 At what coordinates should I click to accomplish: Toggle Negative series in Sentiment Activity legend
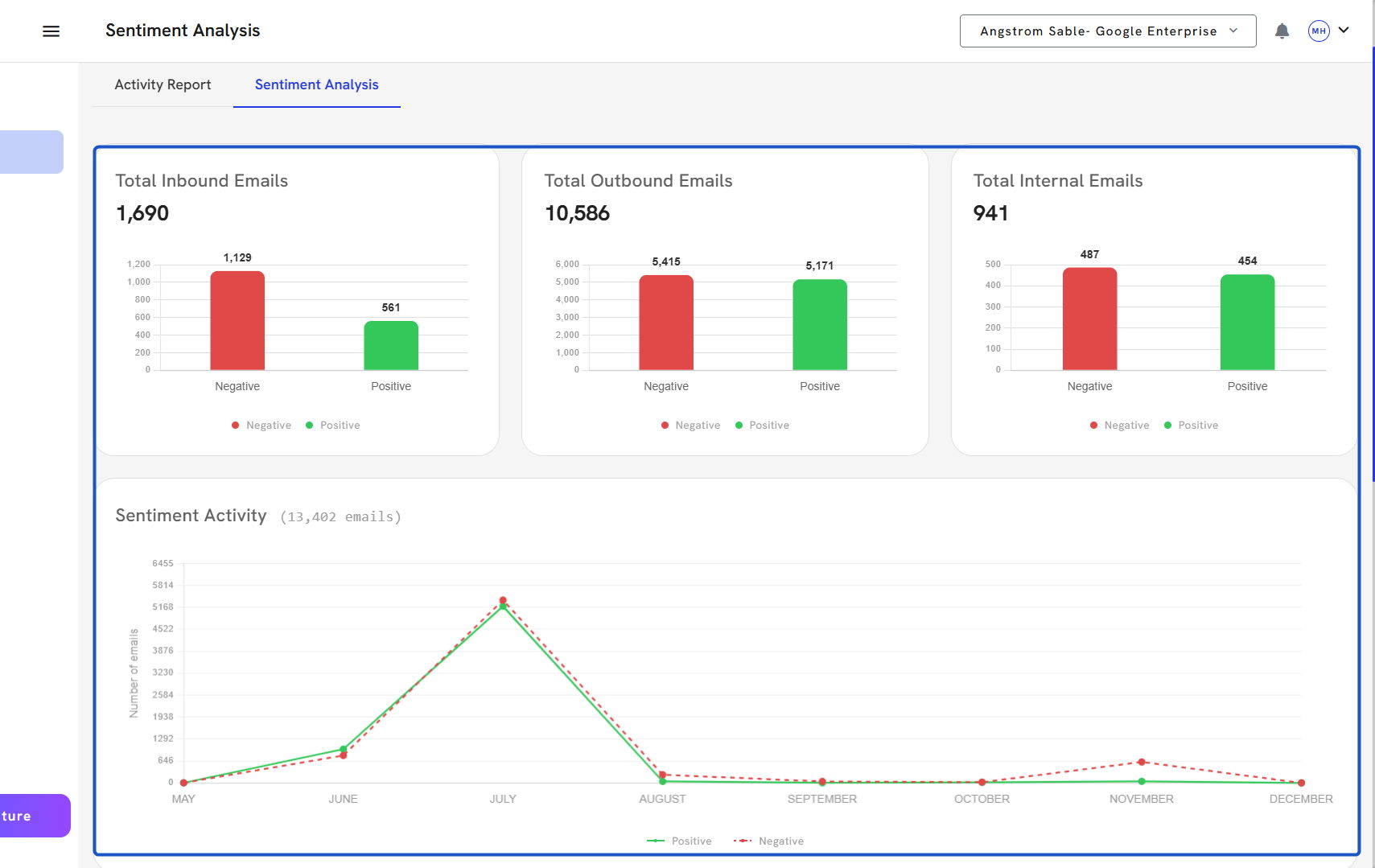tap(769, 841)
